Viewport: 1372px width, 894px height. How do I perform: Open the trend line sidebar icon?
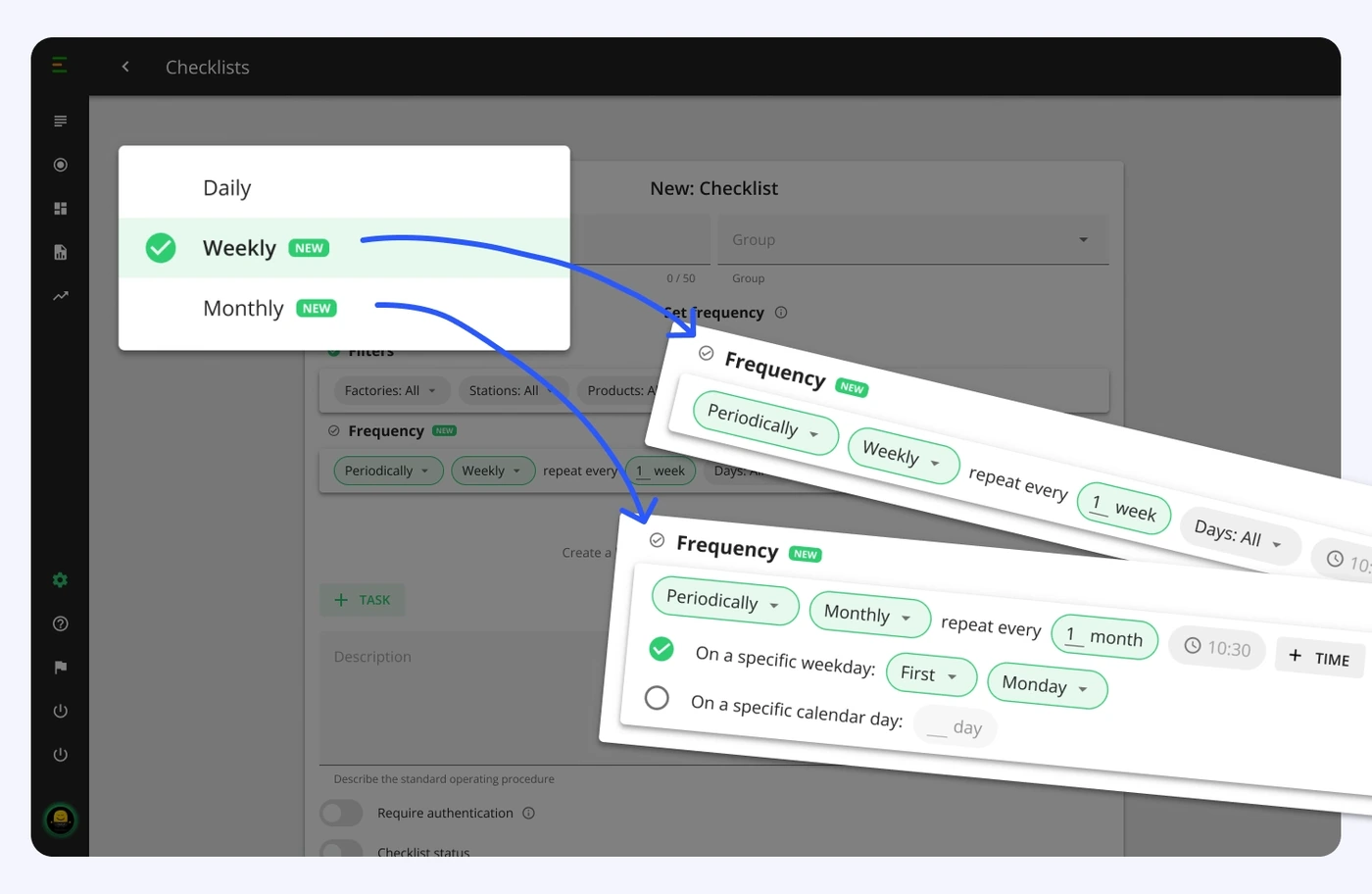point(60,296)
